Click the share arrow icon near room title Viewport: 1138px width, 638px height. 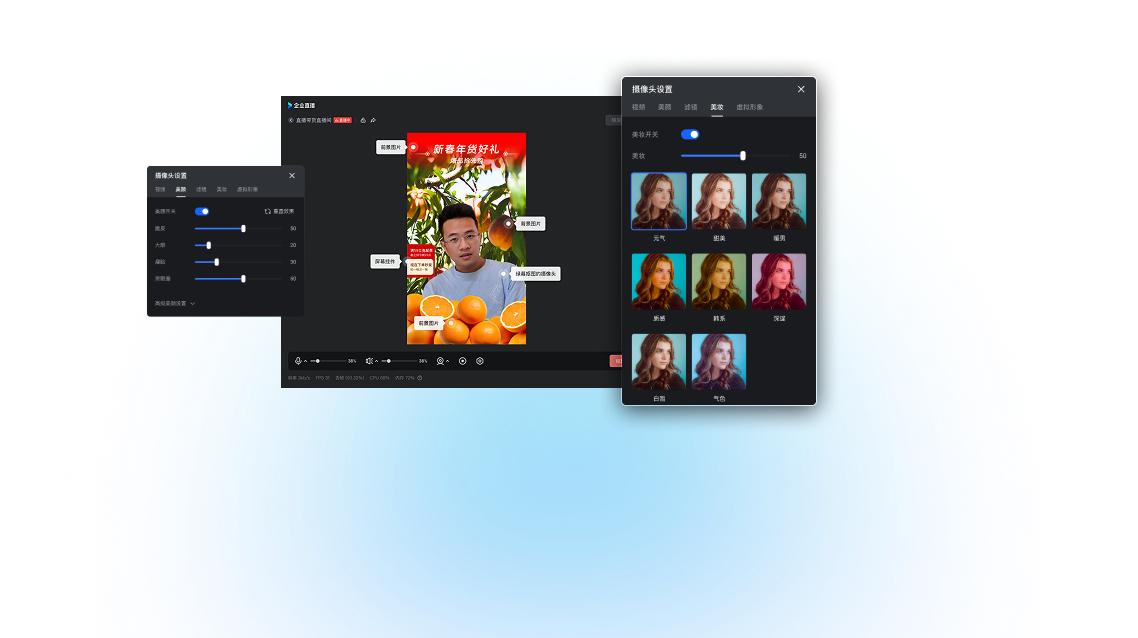[373, 120]
